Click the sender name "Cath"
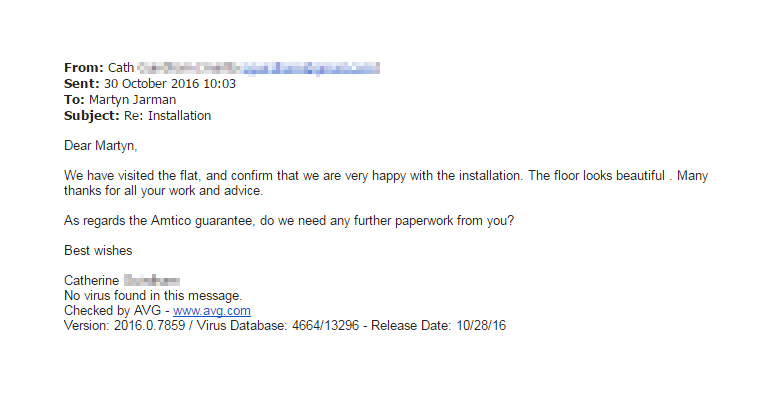The height and width of the screenshot is (403, 766). click(x=121, y=68)
